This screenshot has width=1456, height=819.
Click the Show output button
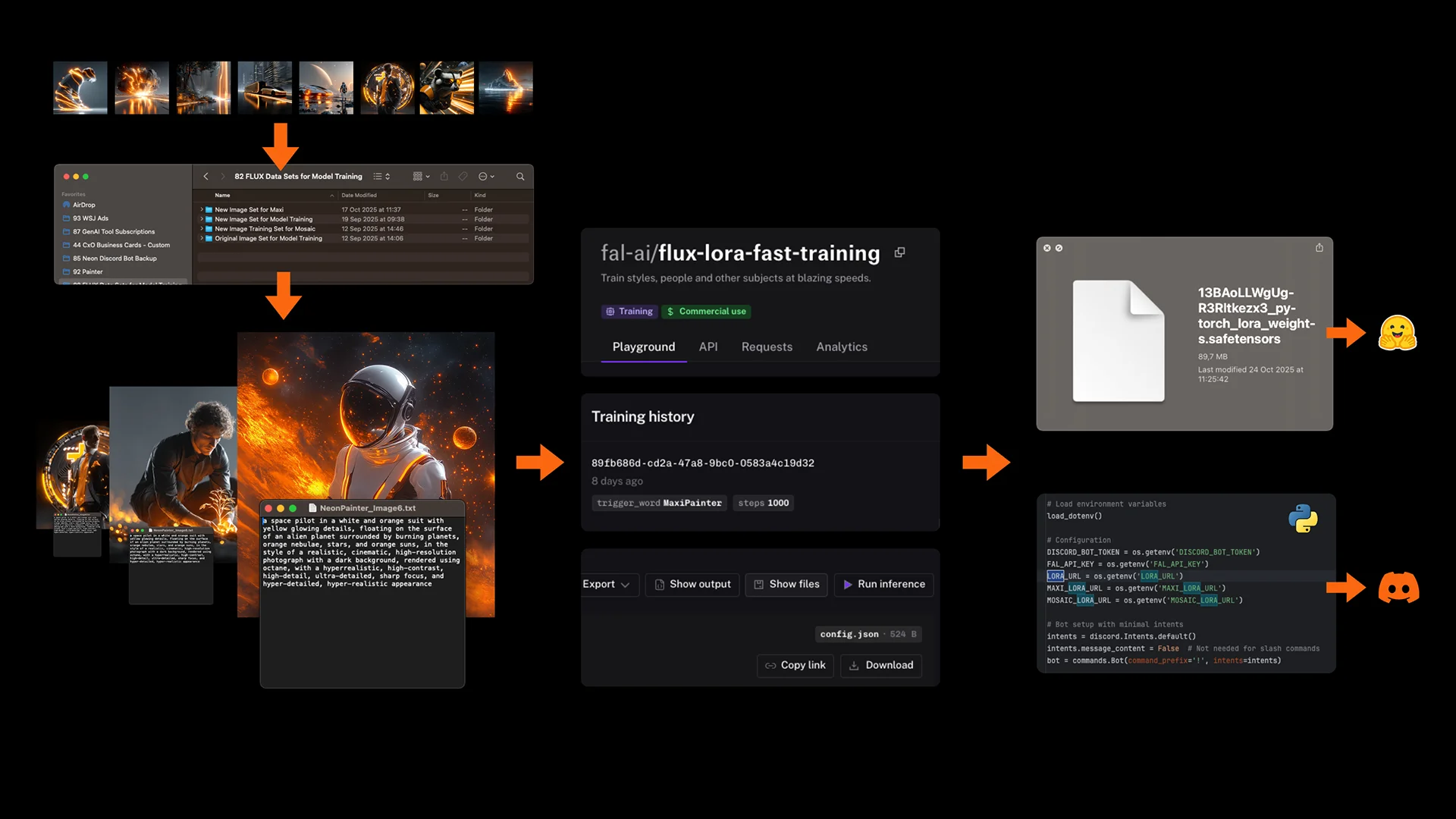click(x=692, y=585)
